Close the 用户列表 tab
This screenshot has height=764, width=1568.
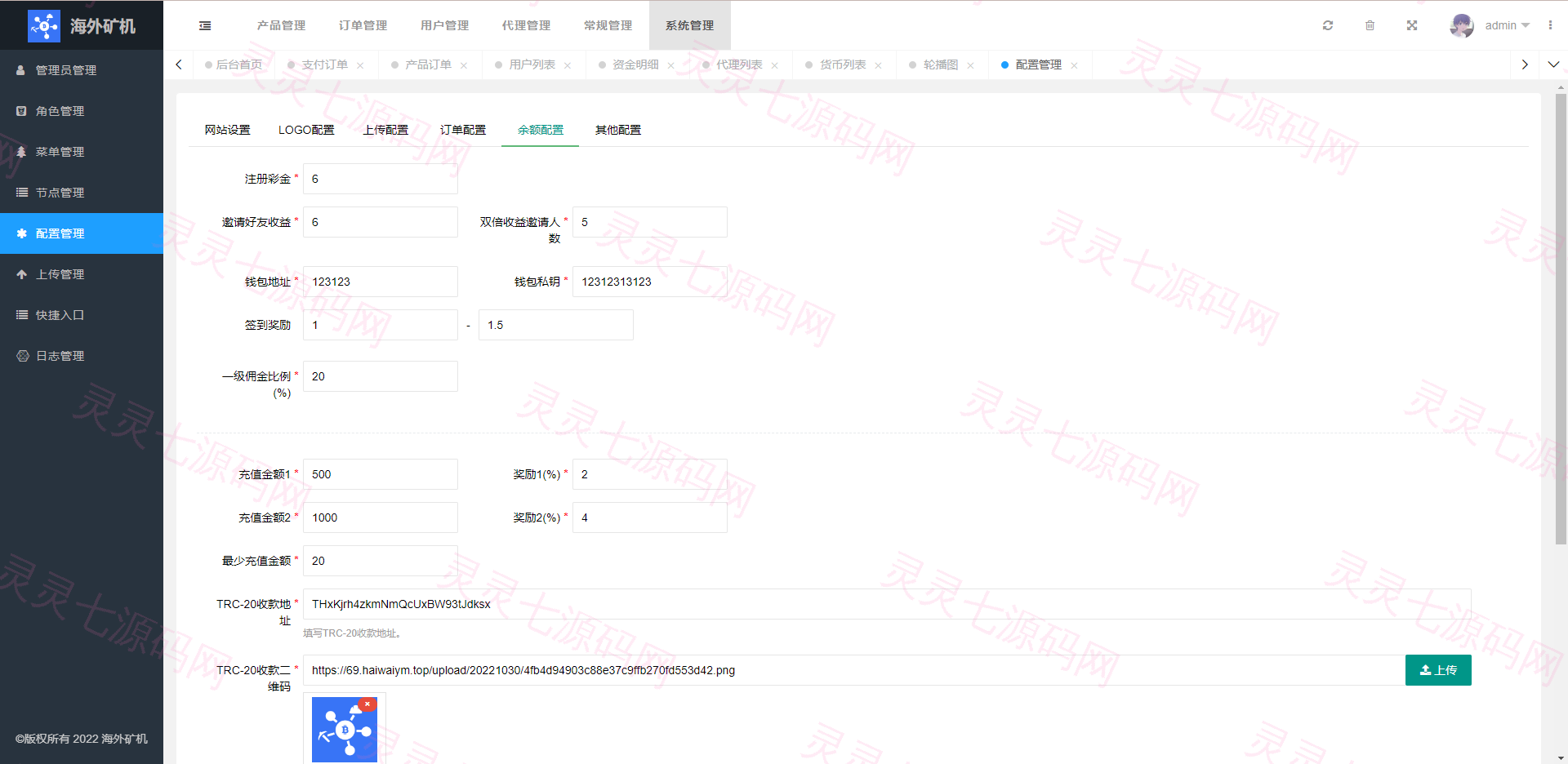click(x=568, y=65)
